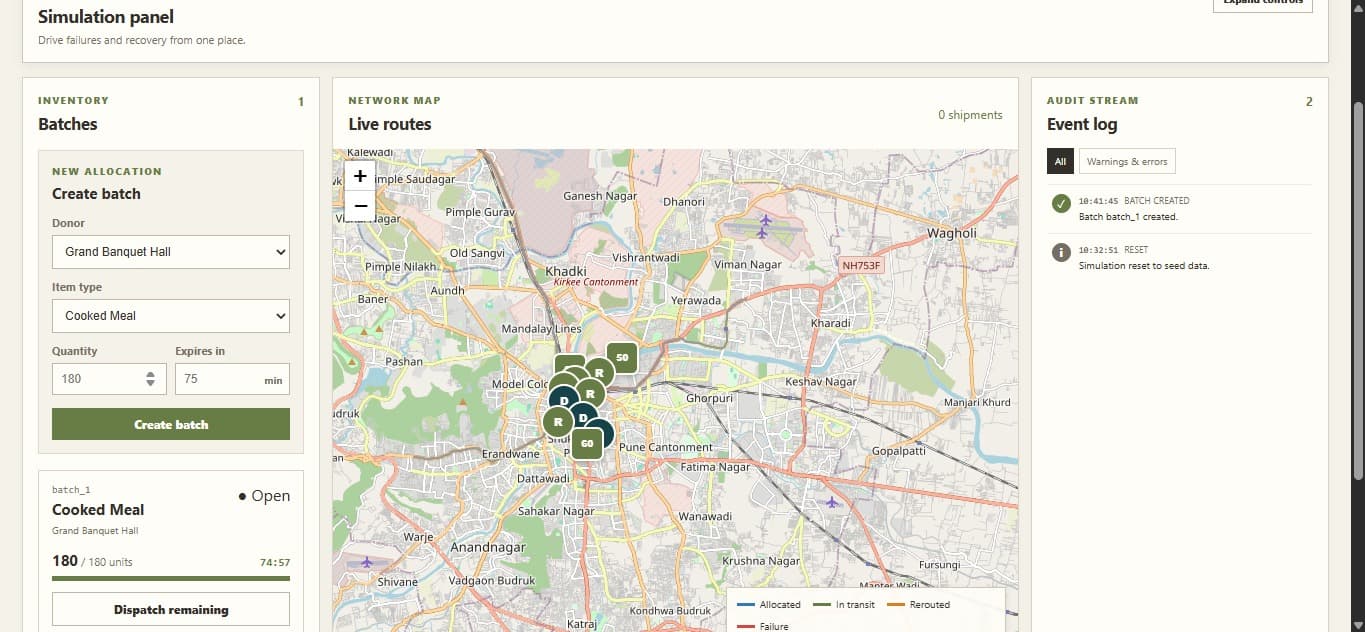Zoom out on the Live routes map
Viewport: 1365px width, 632px height.
(361, 206)
